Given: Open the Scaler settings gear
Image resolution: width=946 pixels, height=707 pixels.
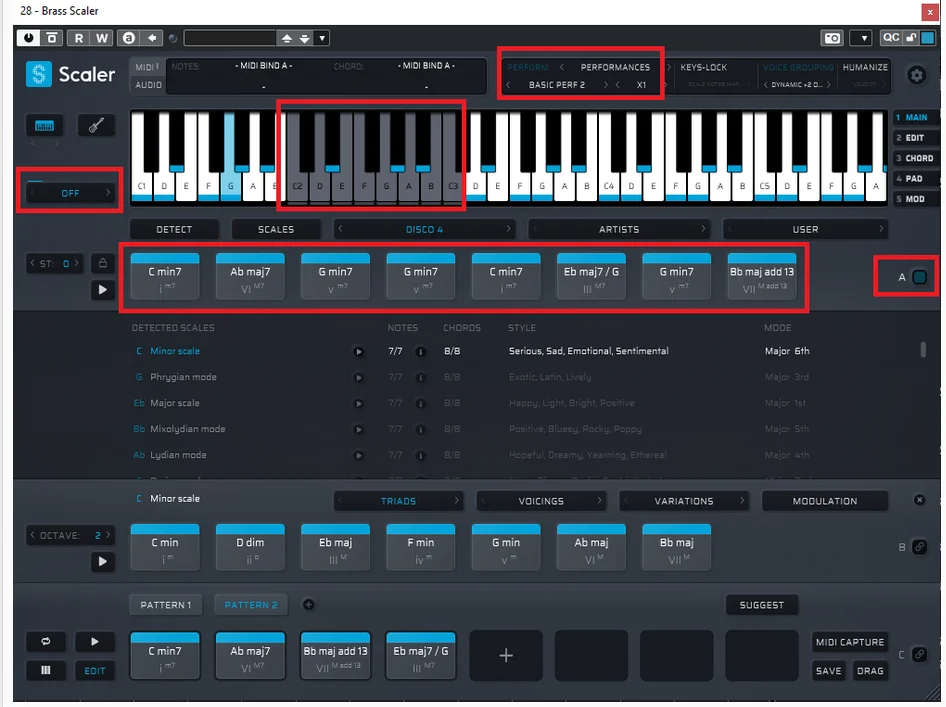Looking at the screenshot, I should 916,75.
